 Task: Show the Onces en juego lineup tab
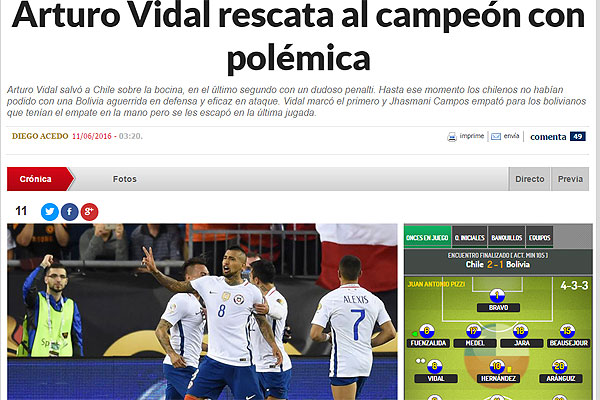tap(427, 237)
